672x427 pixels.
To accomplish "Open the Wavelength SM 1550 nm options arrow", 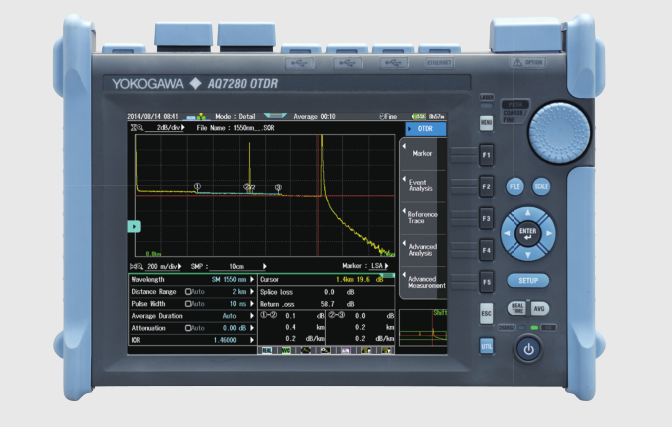I will point(252,280).
